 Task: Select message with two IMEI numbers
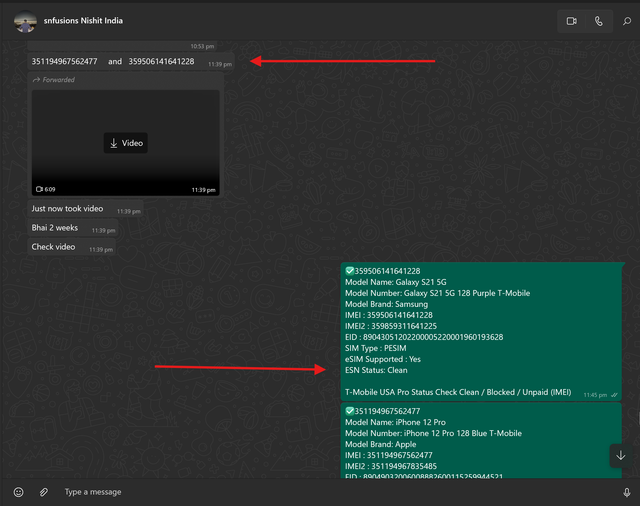click(x=131, y=62)
